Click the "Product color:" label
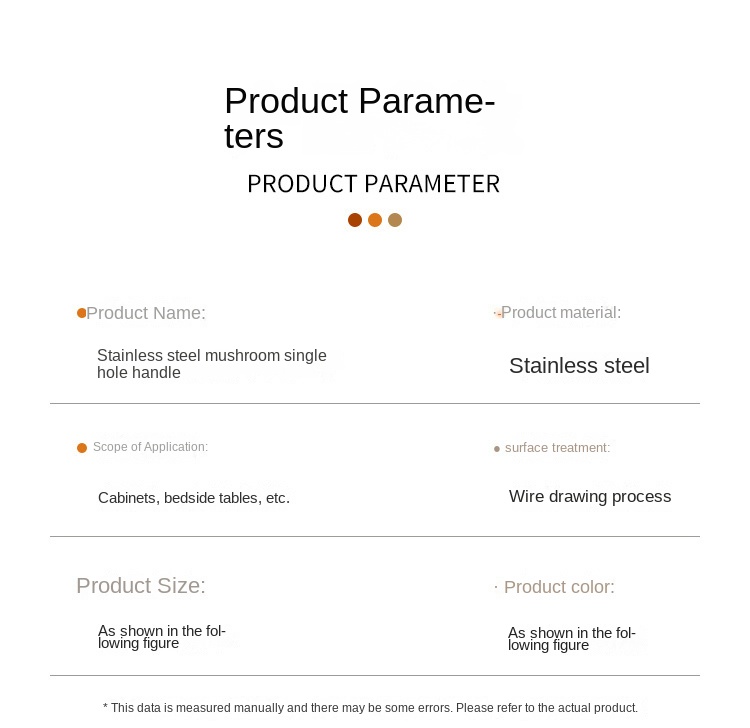The width and height of the screenshot is (750, 728). 559,587
